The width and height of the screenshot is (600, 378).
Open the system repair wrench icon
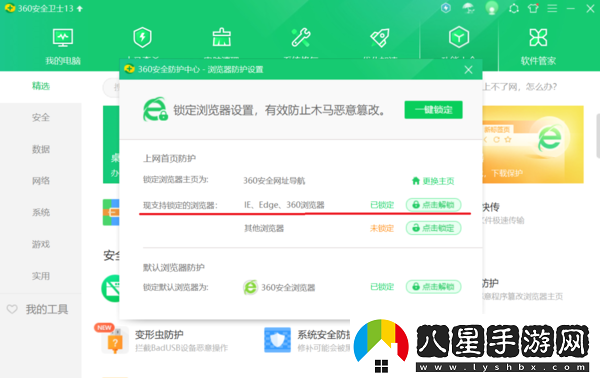click(x=301, y=37)
